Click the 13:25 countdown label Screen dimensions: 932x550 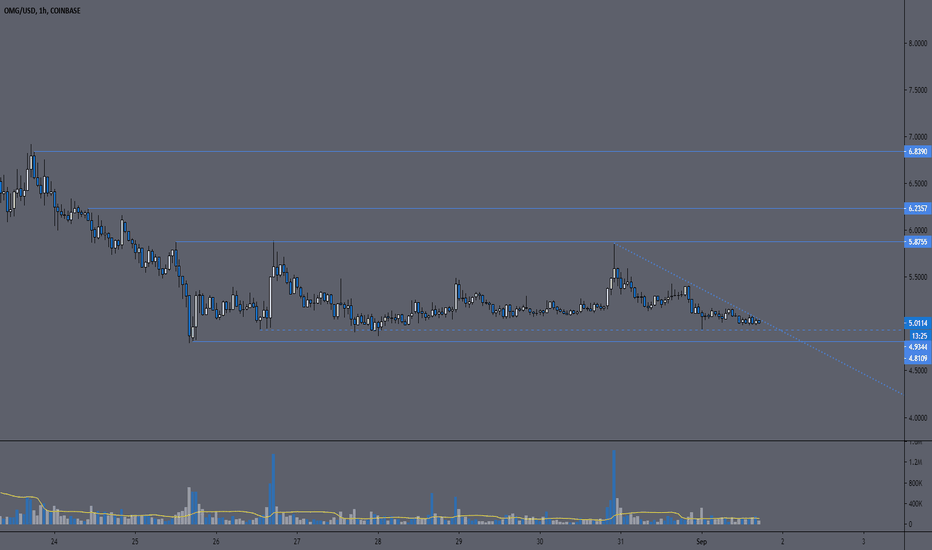[919, 336]
